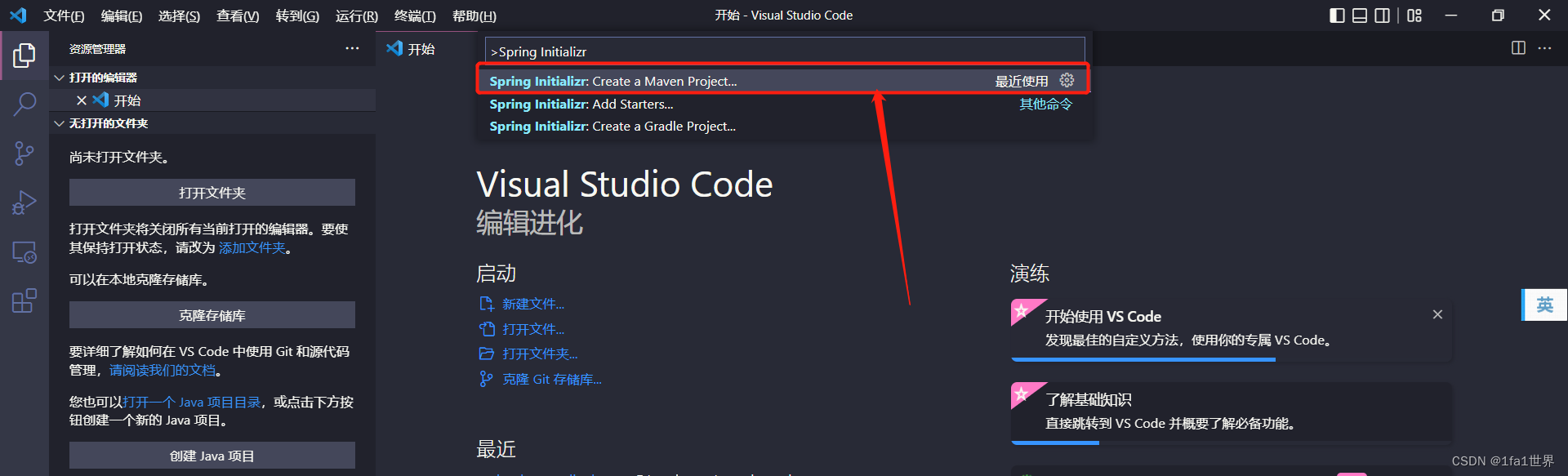Choose Spring Initializr: Create a Gradle Project
The height and width of the screenshot is (476, 1568).
782,127
